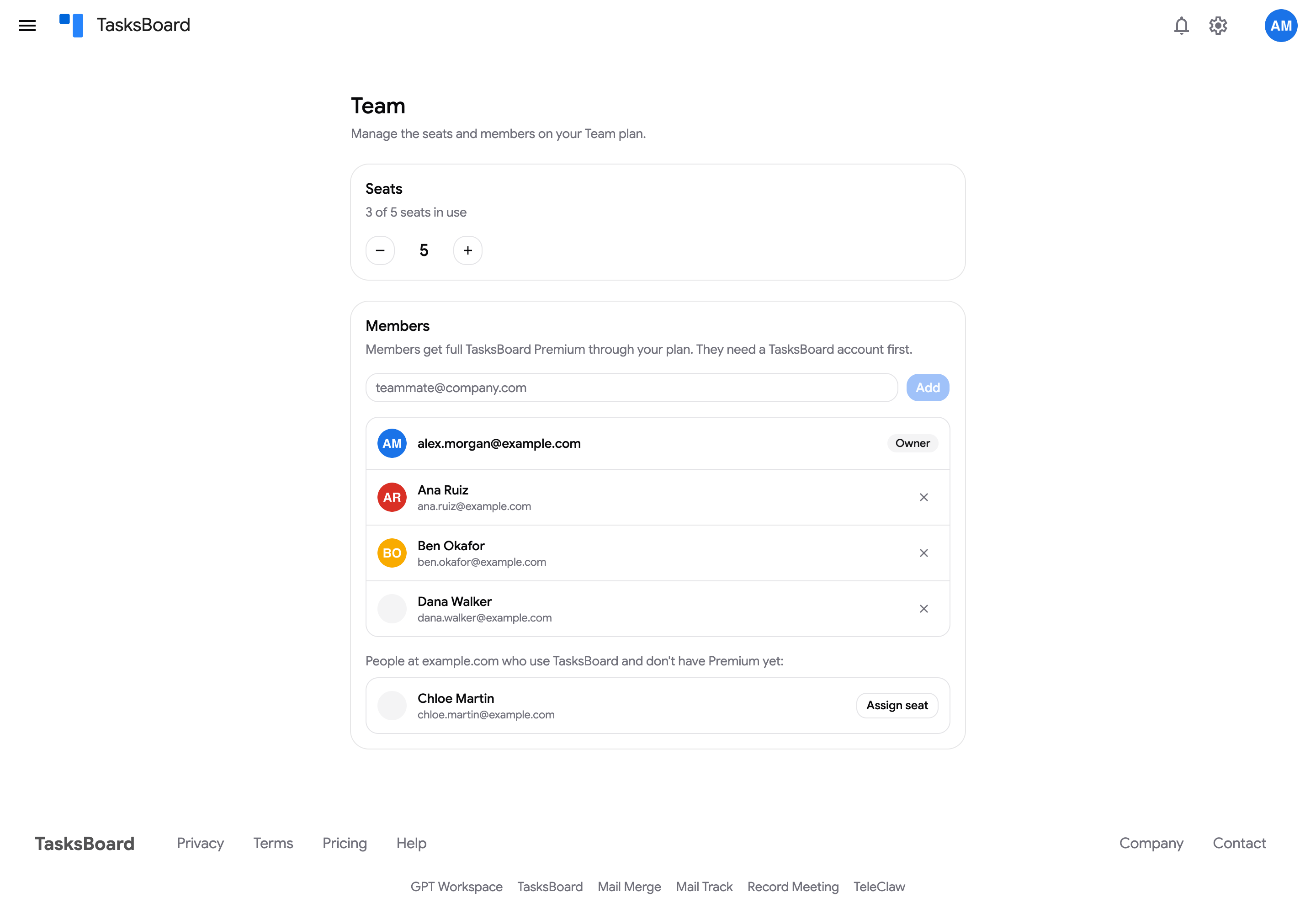This screenshot has width=1316, height=914.
Task: Focus the teammate email input field
Action: (631, 388)
